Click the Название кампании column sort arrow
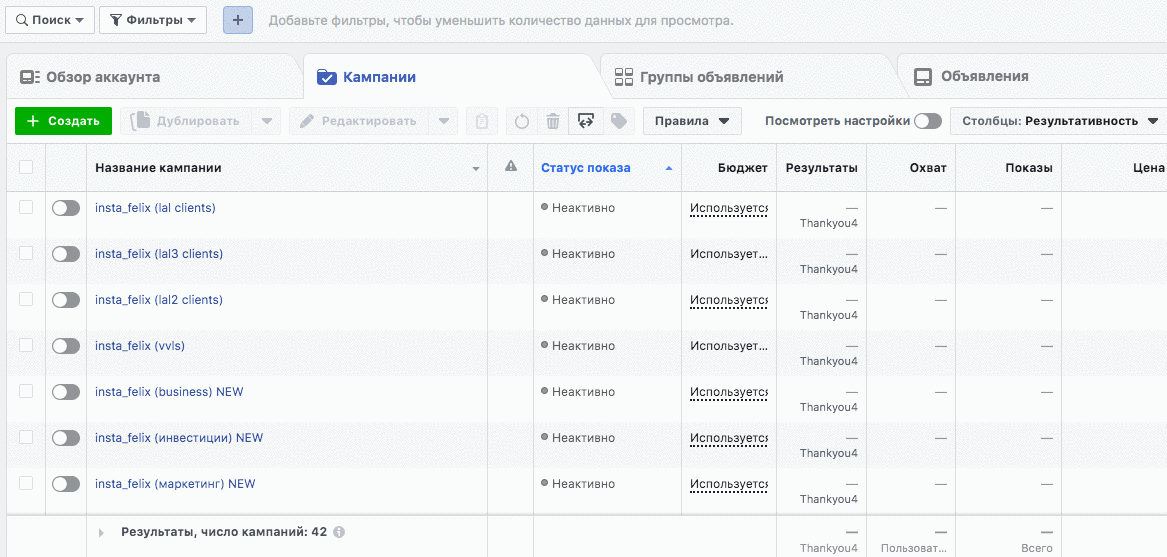 pos(476,169)
